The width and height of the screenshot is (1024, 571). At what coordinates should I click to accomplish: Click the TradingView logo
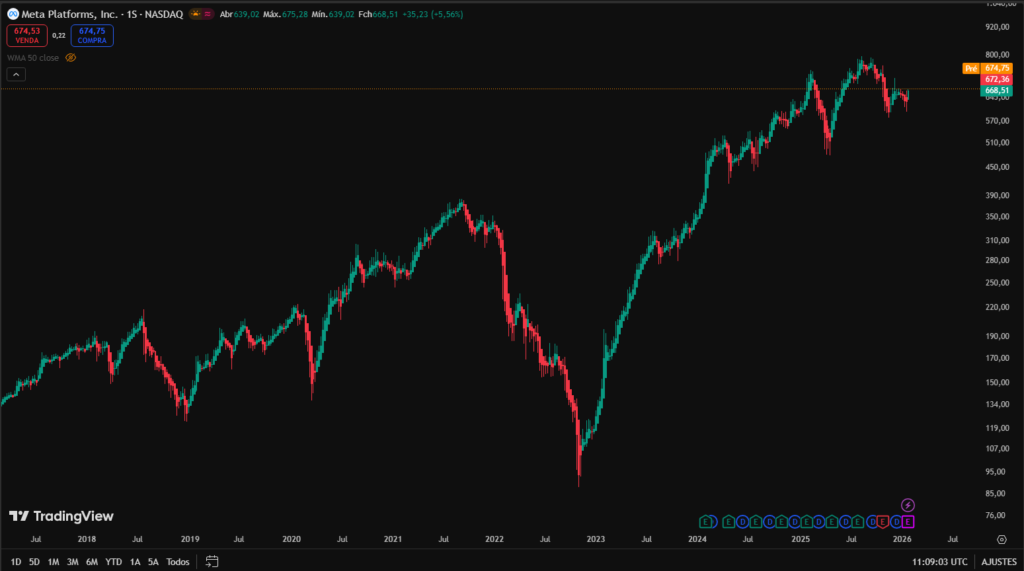(61, 516)
